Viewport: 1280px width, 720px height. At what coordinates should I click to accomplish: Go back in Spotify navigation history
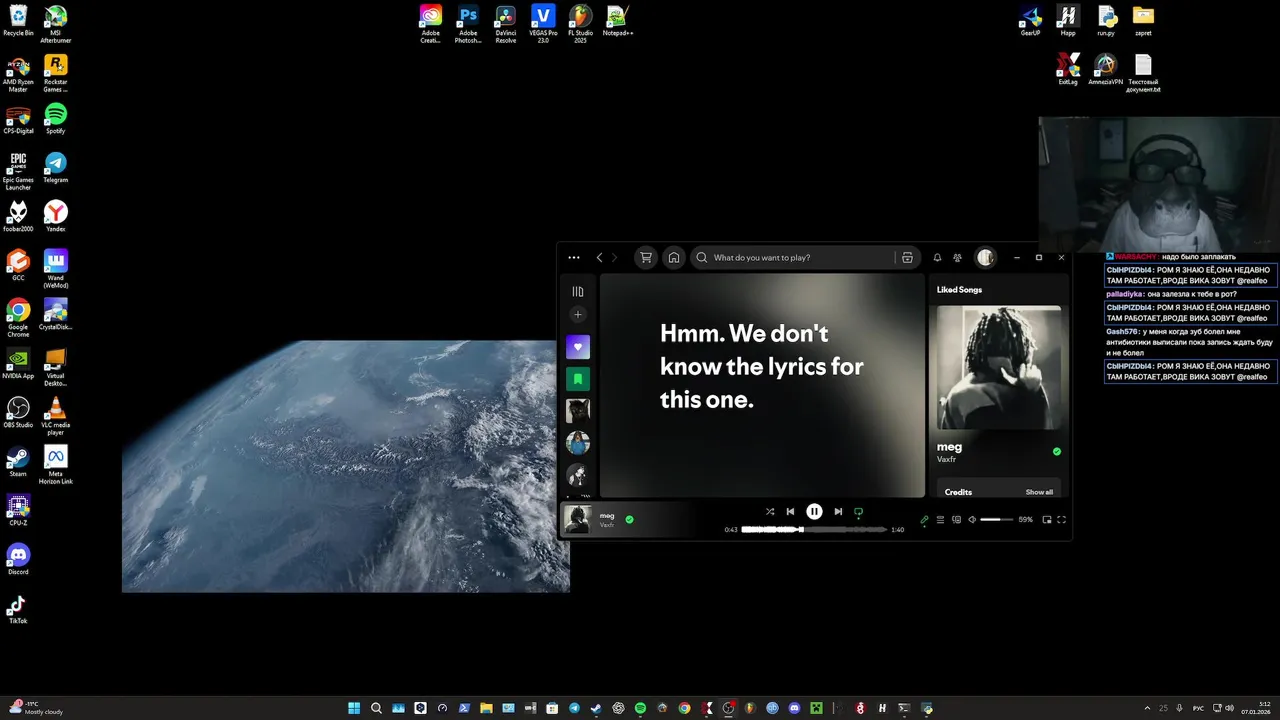click(599, 258)
